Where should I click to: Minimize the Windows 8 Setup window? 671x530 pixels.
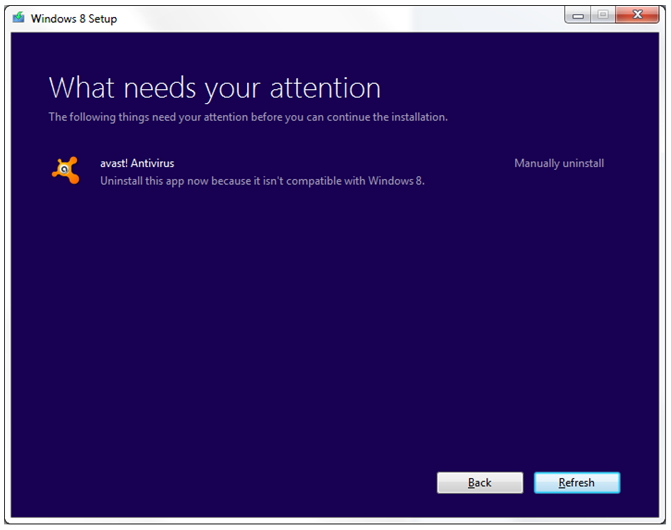point(577,15)
